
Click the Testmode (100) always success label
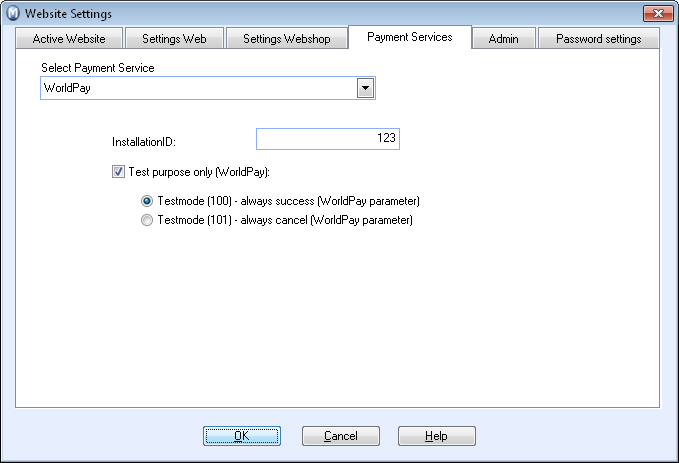288,201
